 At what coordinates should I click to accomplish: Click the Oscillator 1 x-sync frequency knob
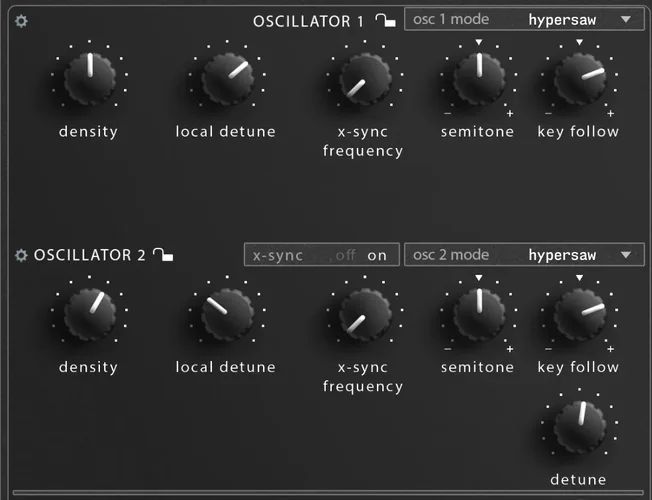[x=365, y=78]
